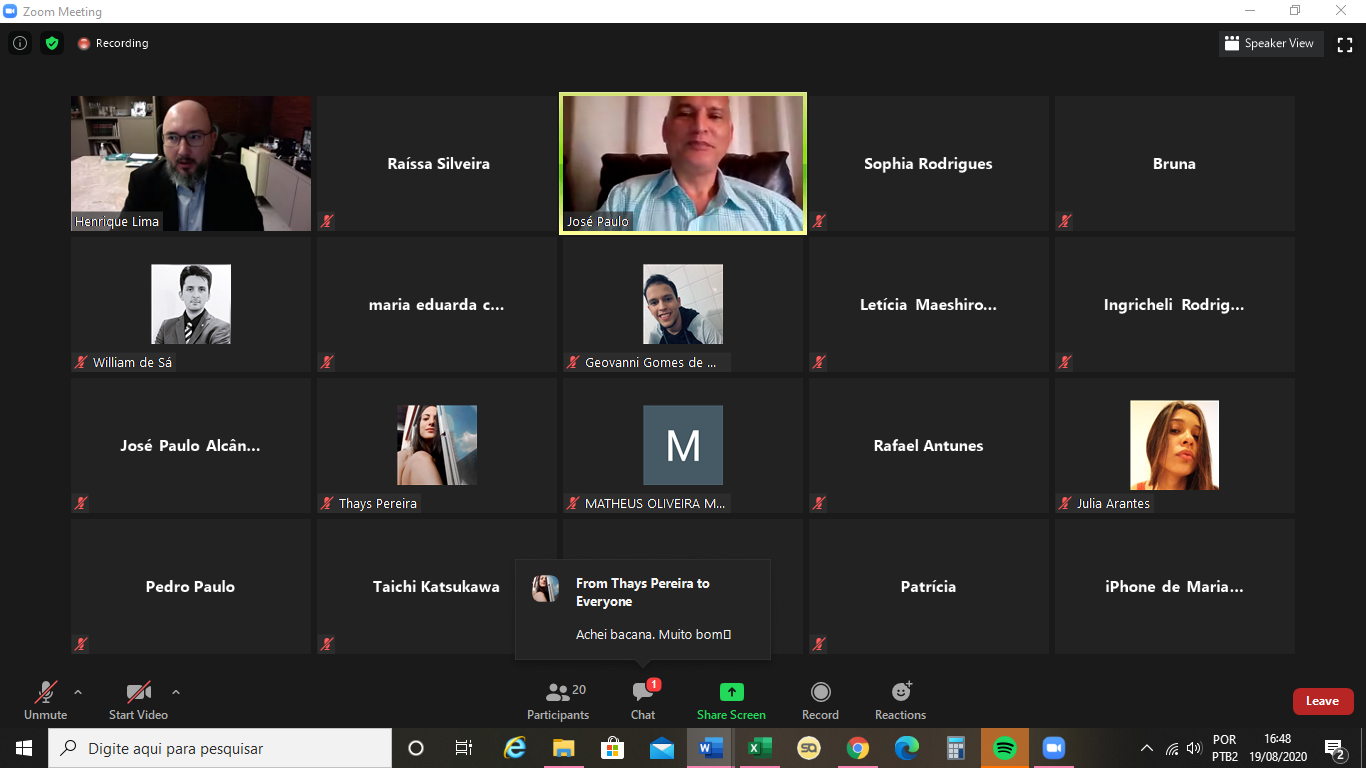Expand video options arrow next to Start Video
The image size is (1366, 768).
176,692
